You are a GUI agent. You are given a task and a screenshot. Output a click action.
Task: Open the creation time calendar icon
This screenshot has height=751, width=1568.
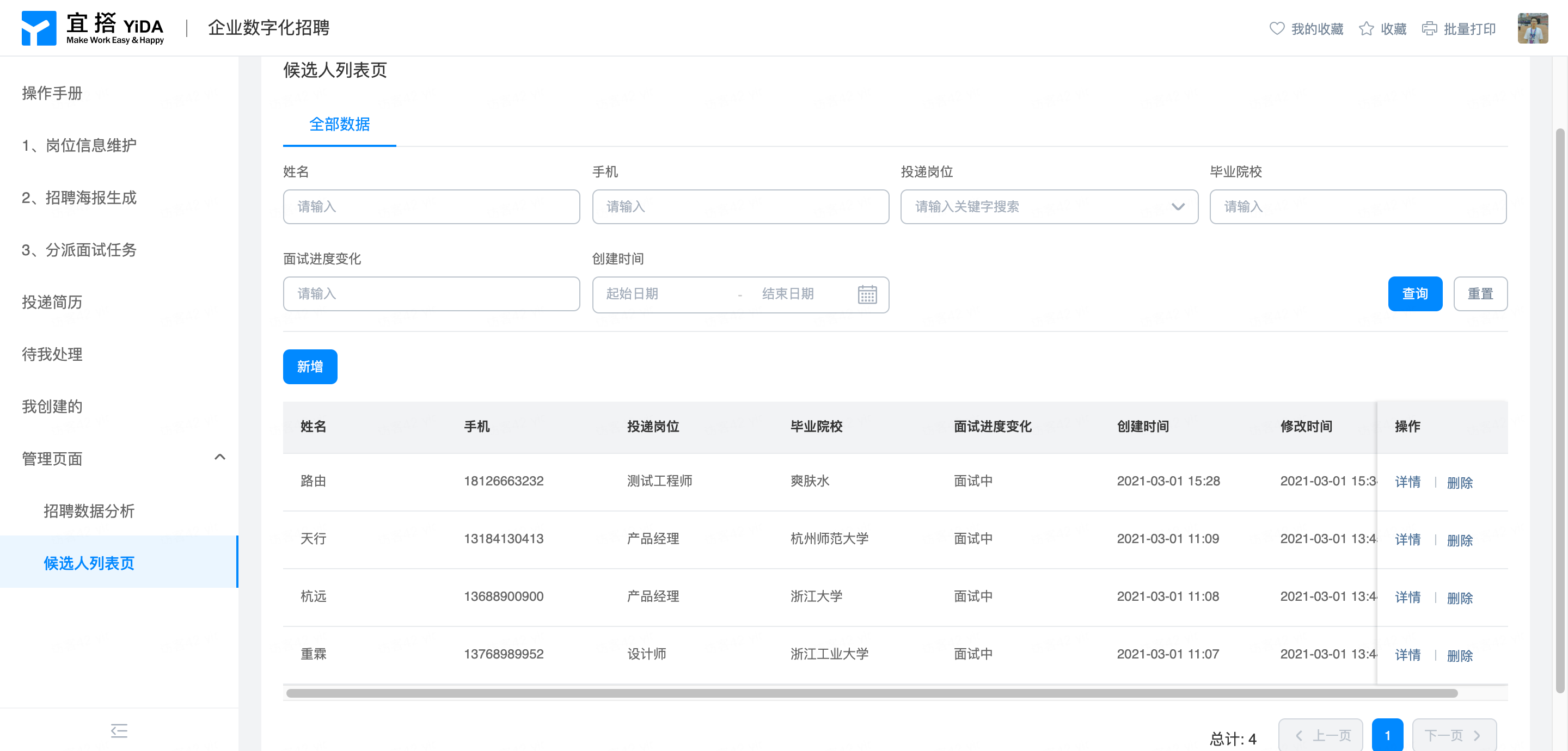[x=867, y=294]
